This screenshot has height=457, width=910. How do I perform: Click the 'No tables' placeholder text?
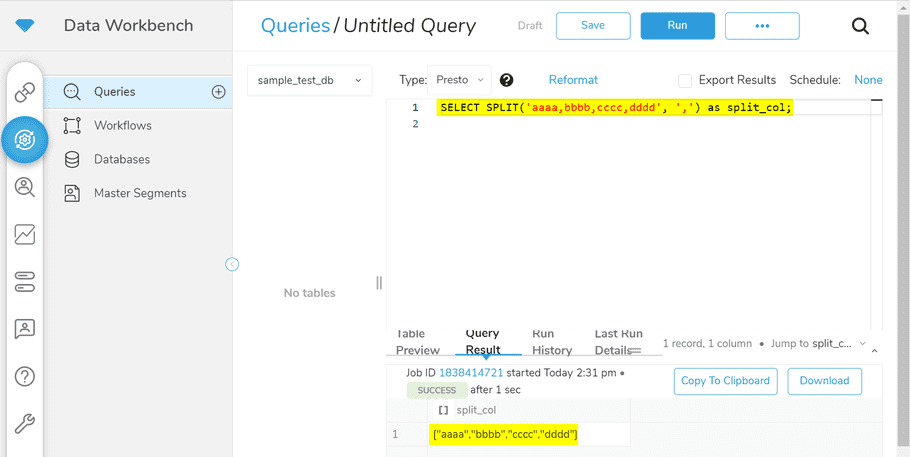[309, 293]
